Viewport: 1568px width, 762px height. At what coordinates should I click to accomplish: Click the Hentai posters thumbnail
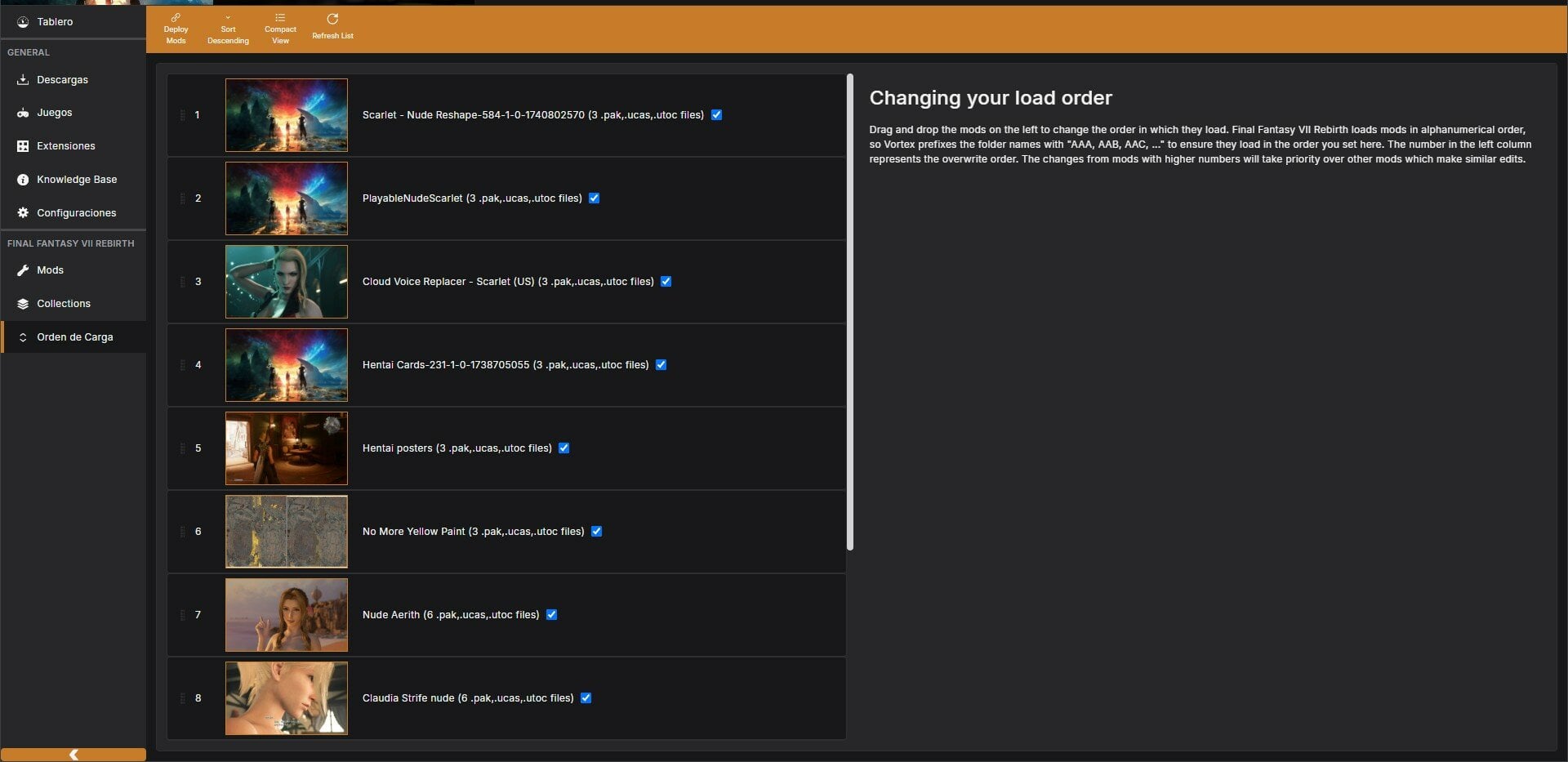(287, 448)
